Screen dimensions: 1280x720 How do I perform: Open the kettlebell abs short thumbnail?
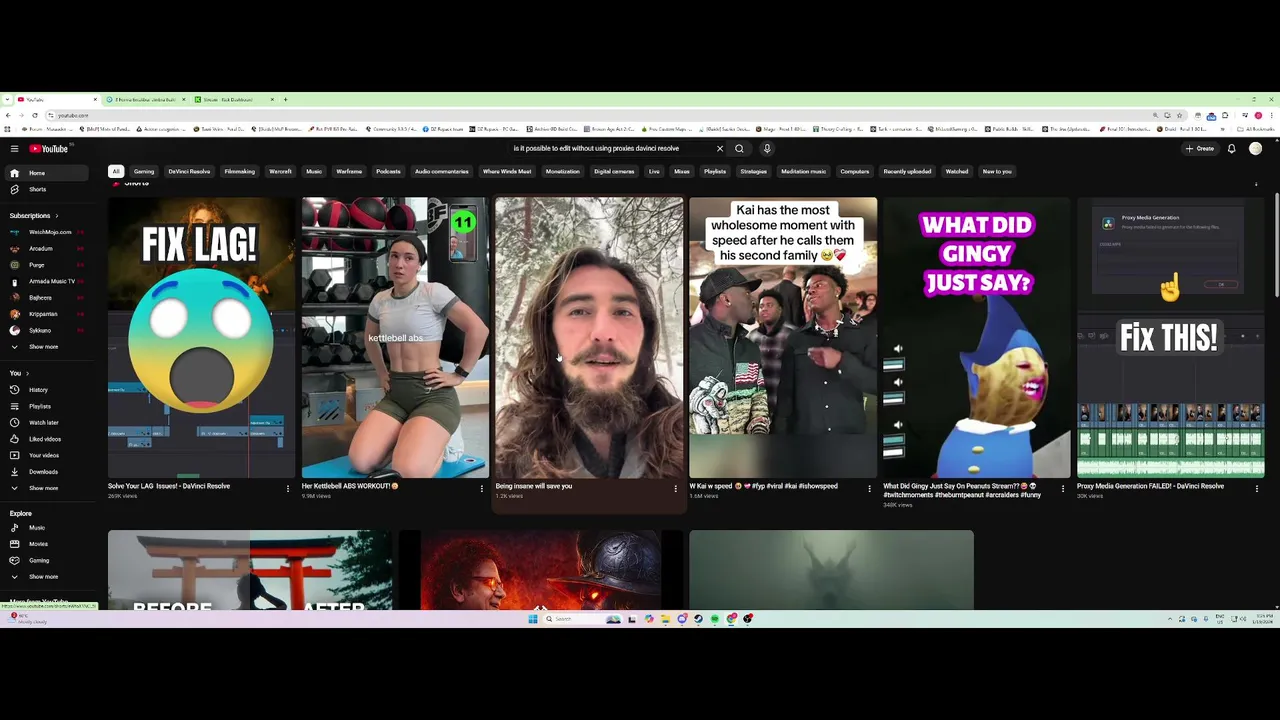pyautogui.click(x=395, y=338)
